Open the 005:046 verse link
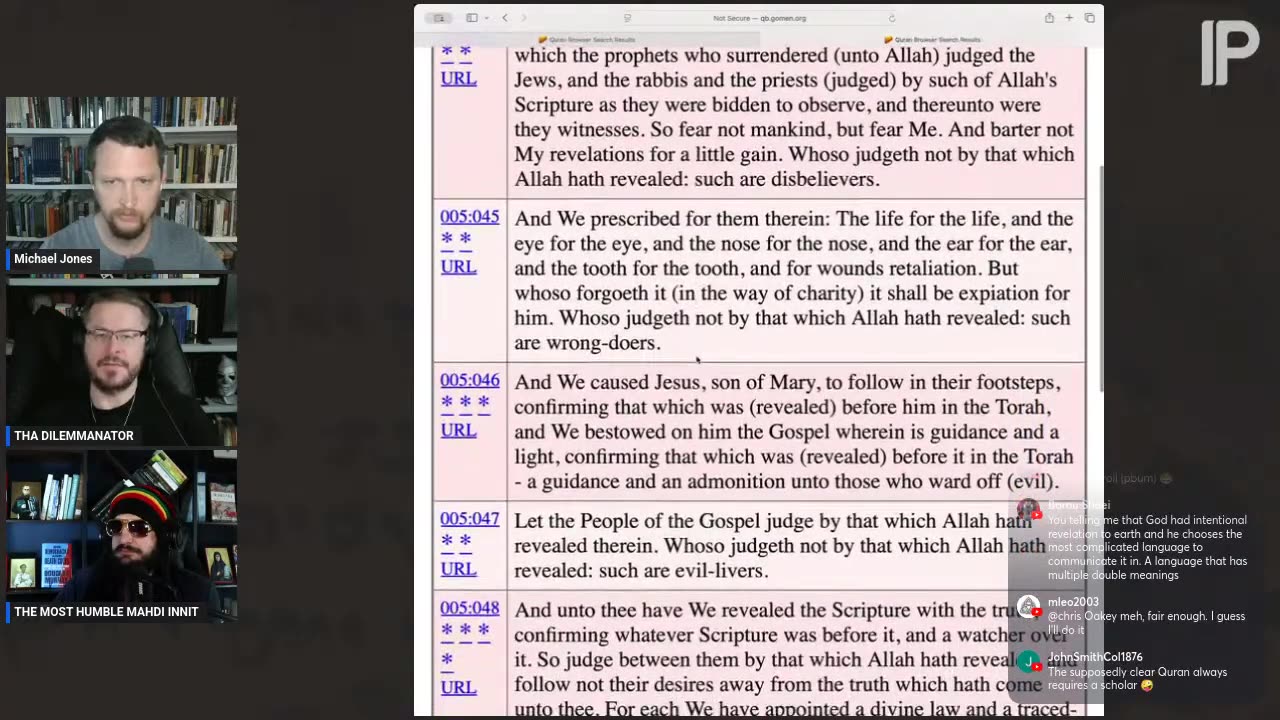This screenshot has width=1280, height=720. click(470, 380)
